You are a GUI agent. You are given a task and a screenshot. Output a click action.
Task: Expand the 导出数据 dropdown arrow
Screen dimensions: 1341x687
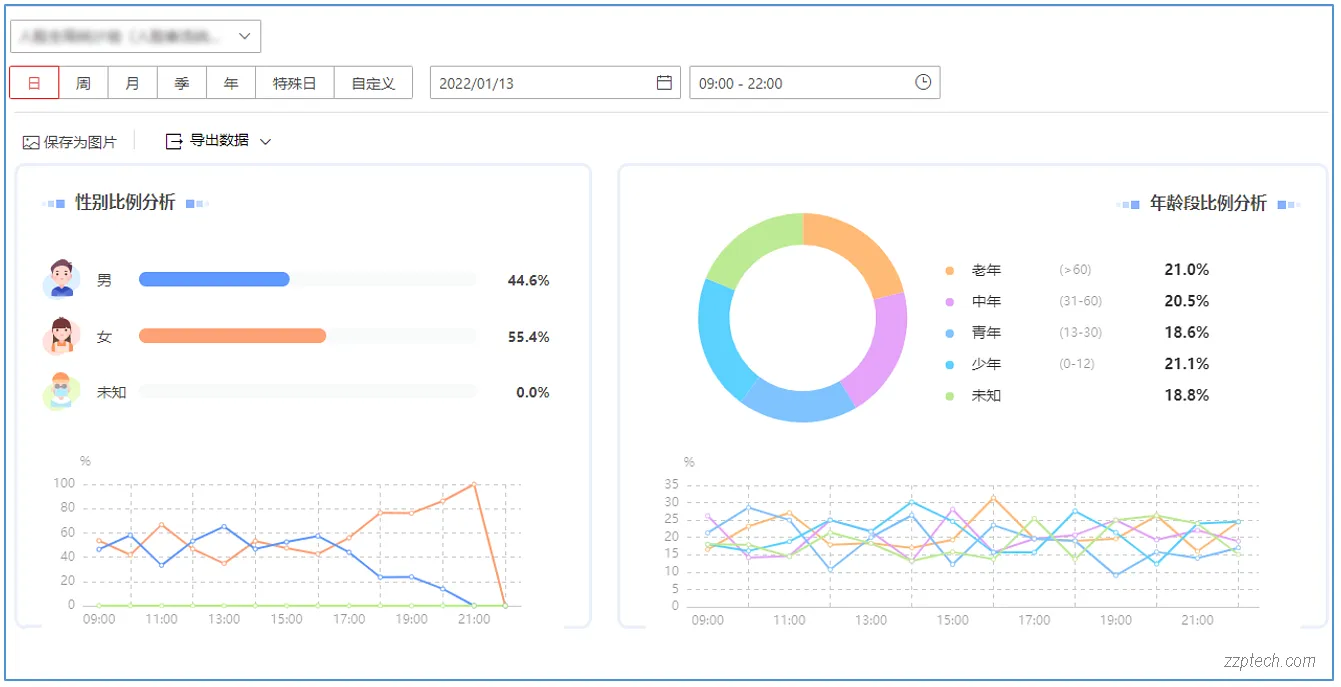(265, 142)
